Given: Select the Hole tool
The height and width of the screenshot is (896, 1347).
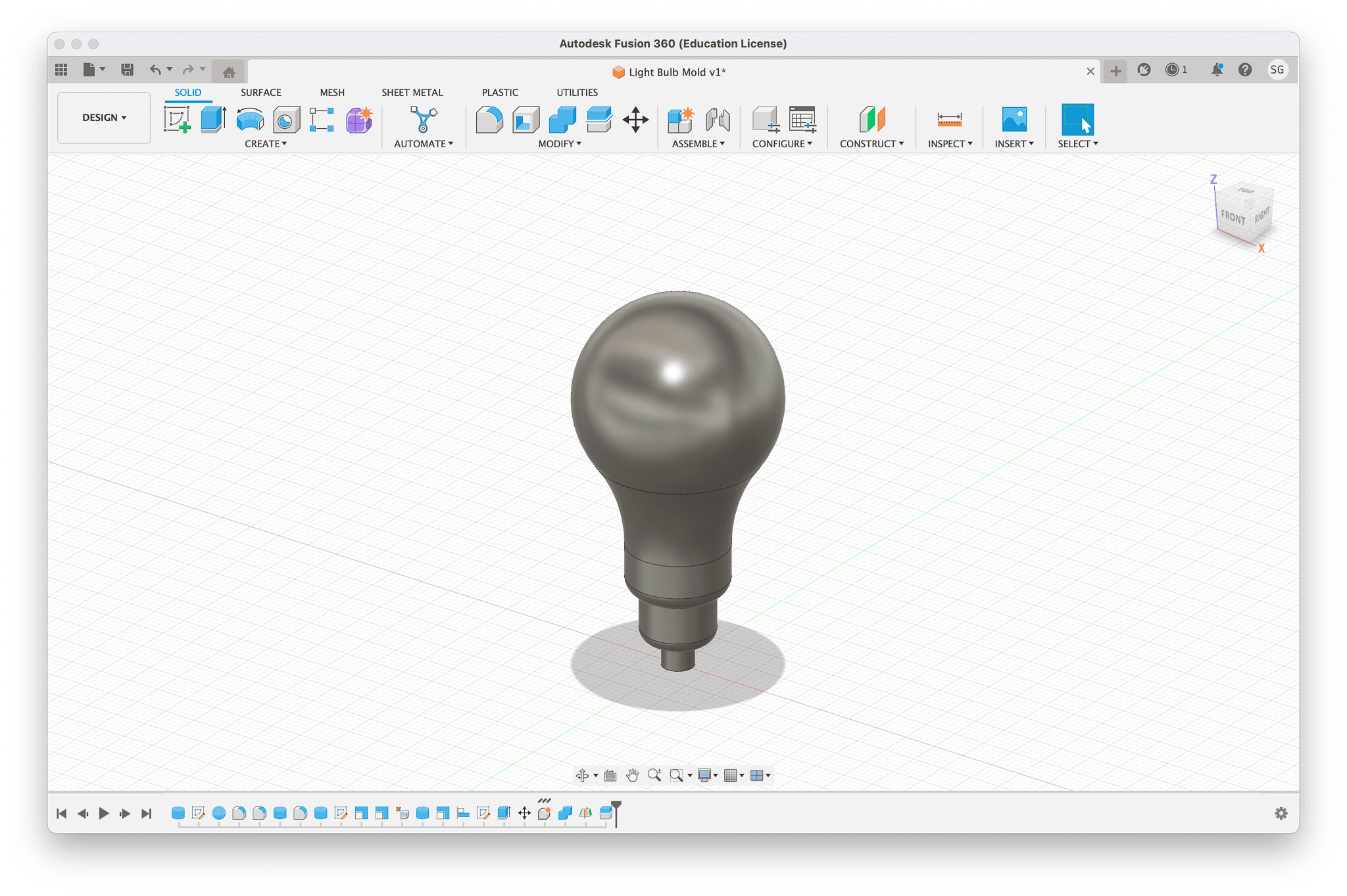Looking at the screenshot, I should coord(286,120).
